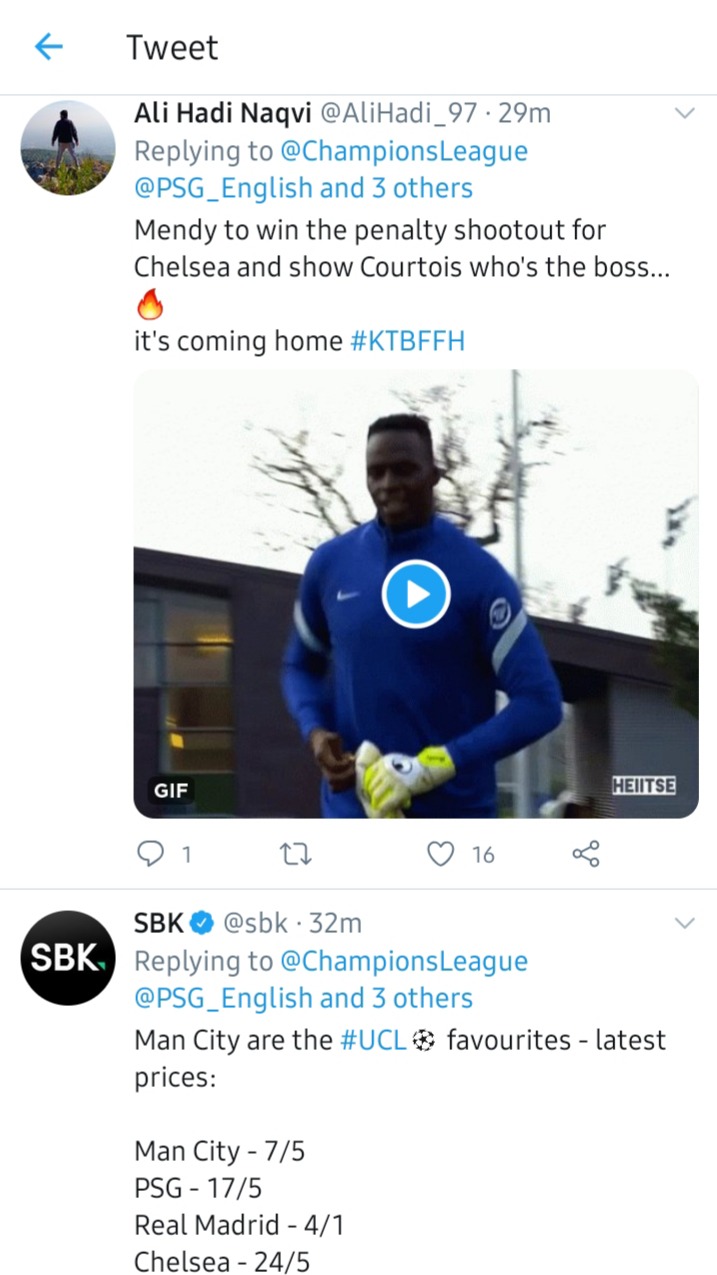717x1275 pixels.
Task: Tap the SBK verified badge
Action: 201,923
